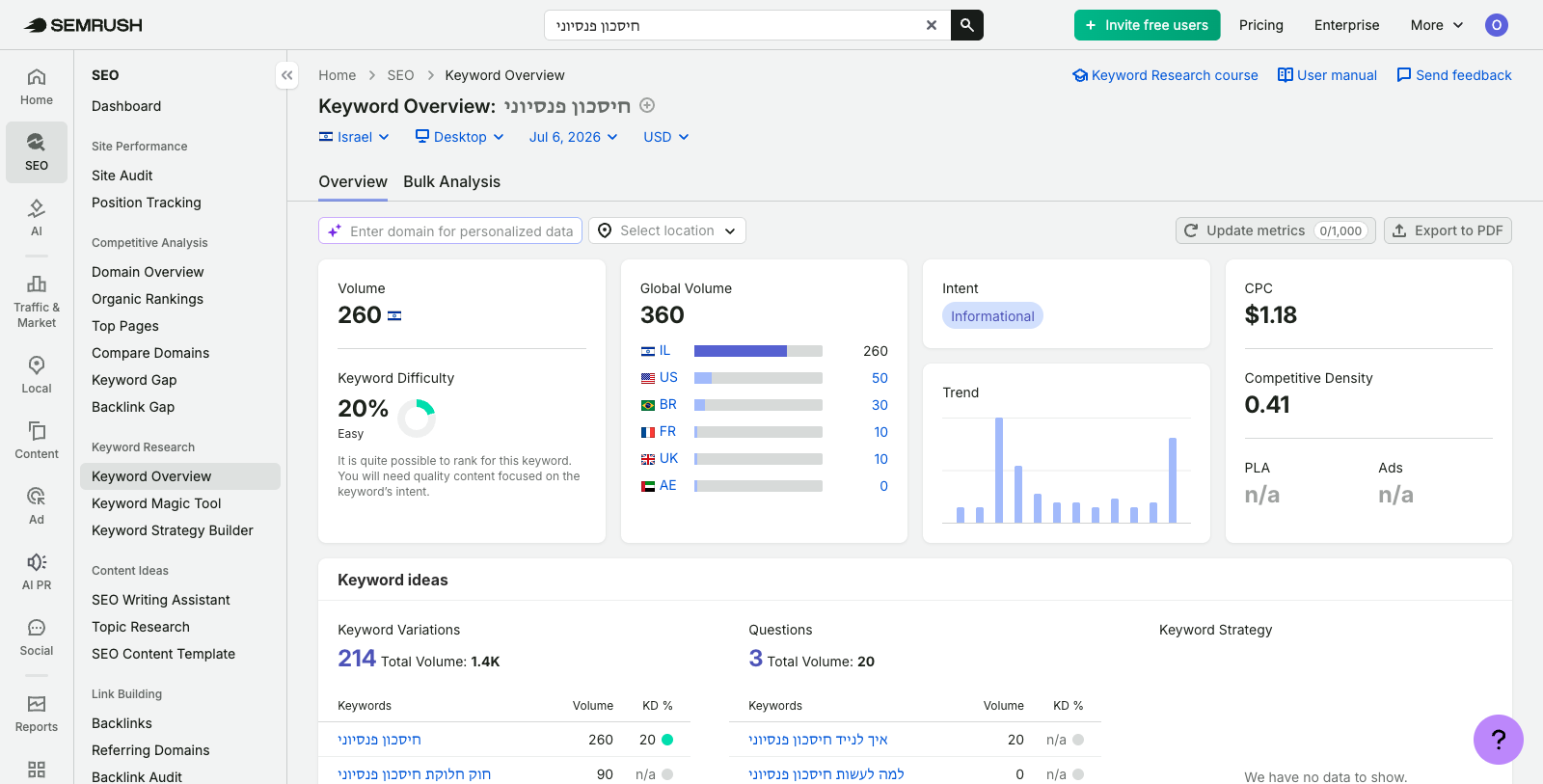Open Keyword Gap in sidebar
The image size is (1543, 784).
[134, 380]
